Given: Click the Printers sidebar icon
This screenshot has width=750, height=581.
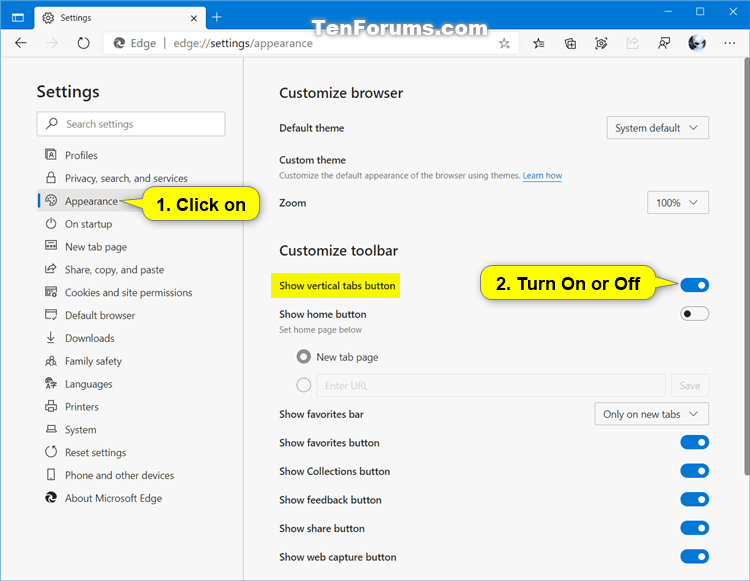Looking at the screenshot, I should click(51, 406).
